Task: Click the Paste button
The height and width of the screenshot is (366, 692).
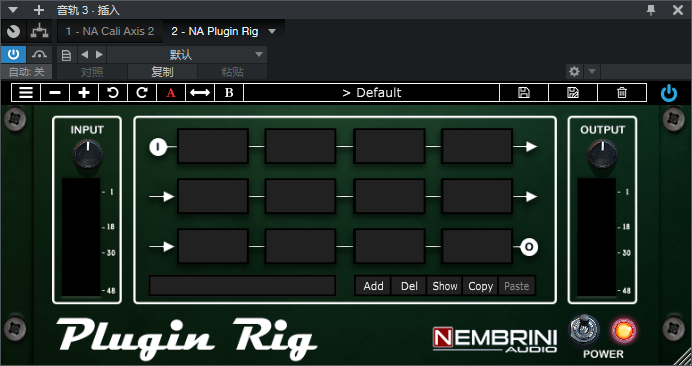Action: pos(516,286)
